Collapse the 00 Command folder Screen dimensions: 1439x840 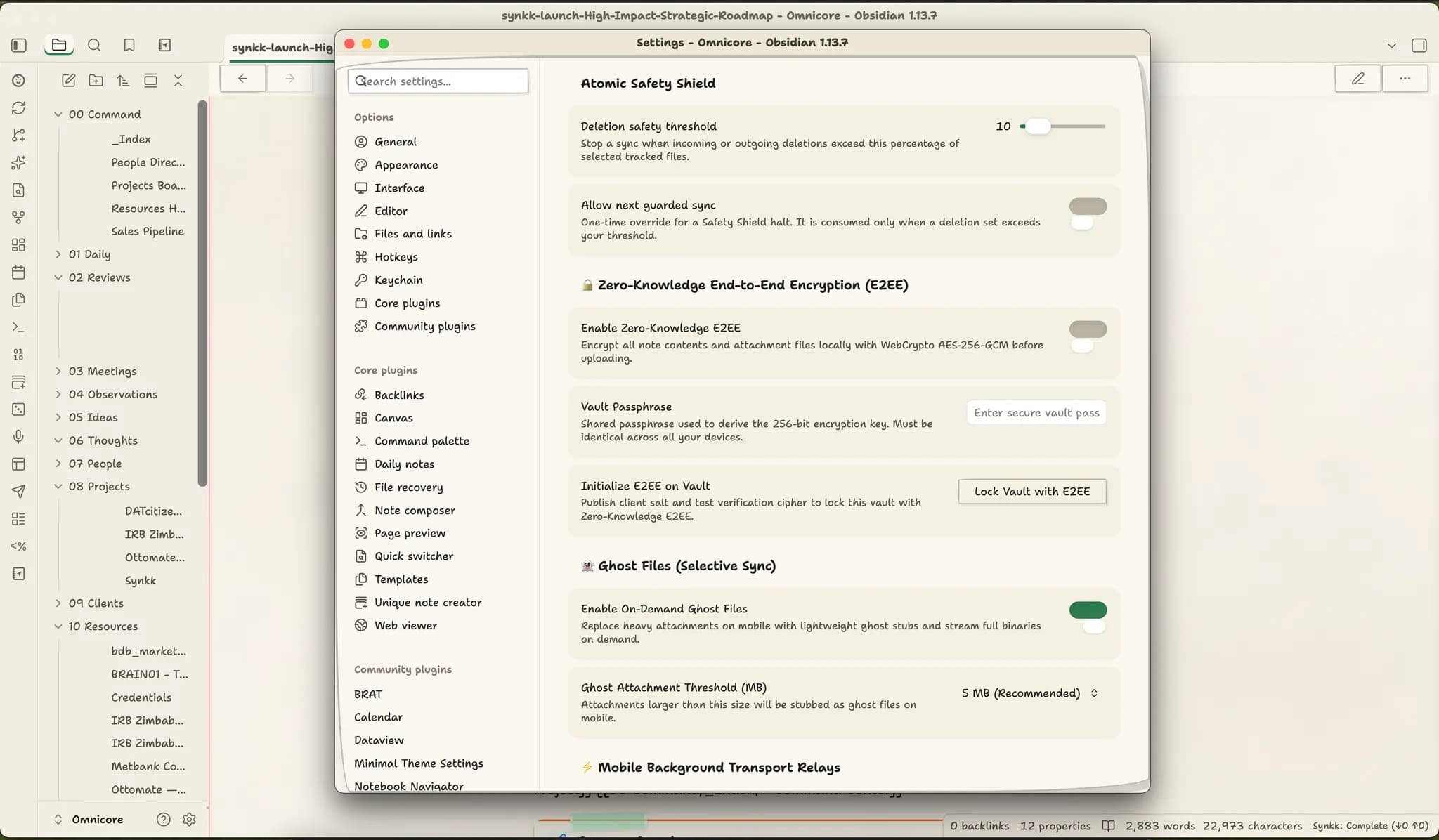click(x=58, y=114)
